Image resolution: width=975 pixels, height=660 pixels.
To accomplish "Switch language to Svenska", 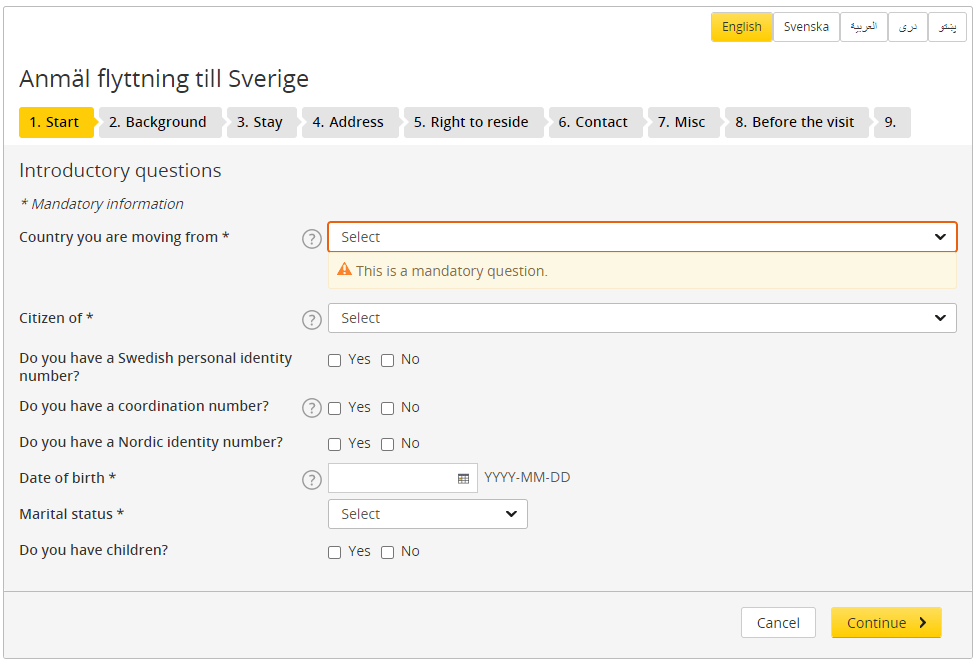I will (806, 27).
